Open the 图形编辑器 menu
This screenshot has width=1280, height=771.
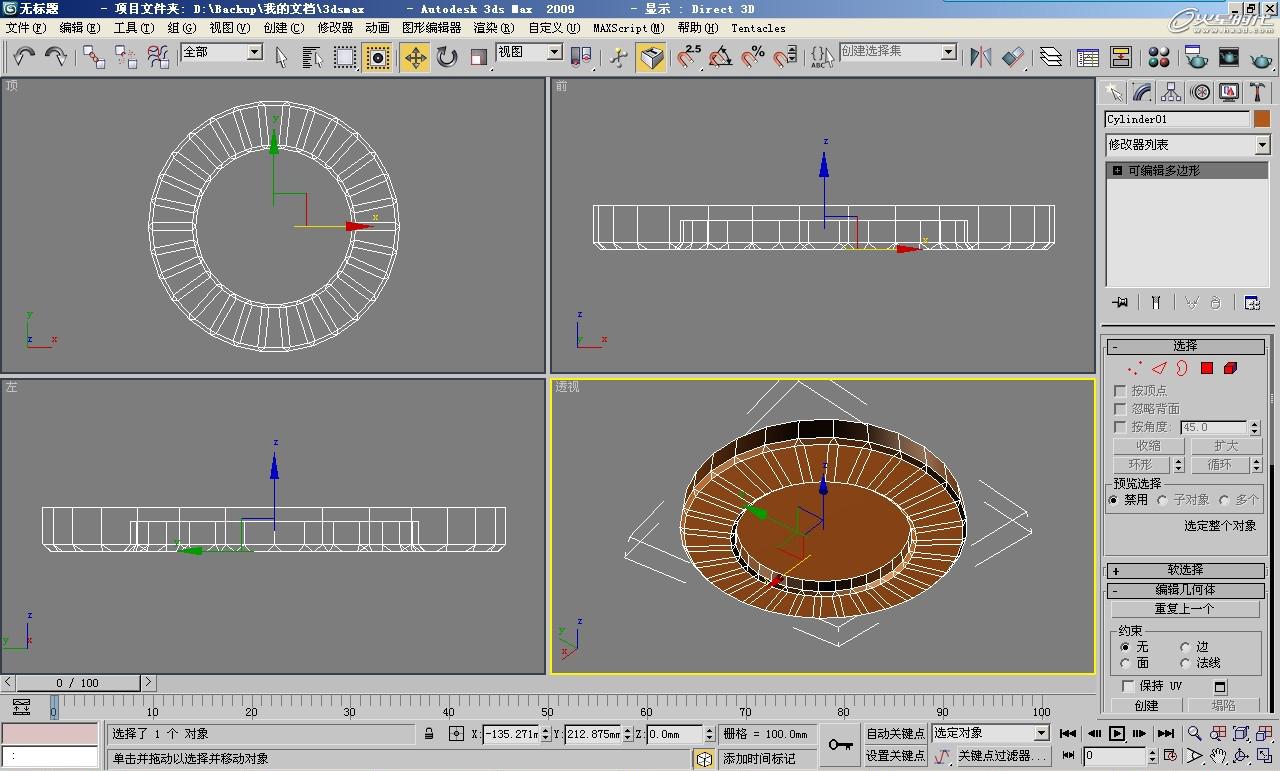pos(432,28)
